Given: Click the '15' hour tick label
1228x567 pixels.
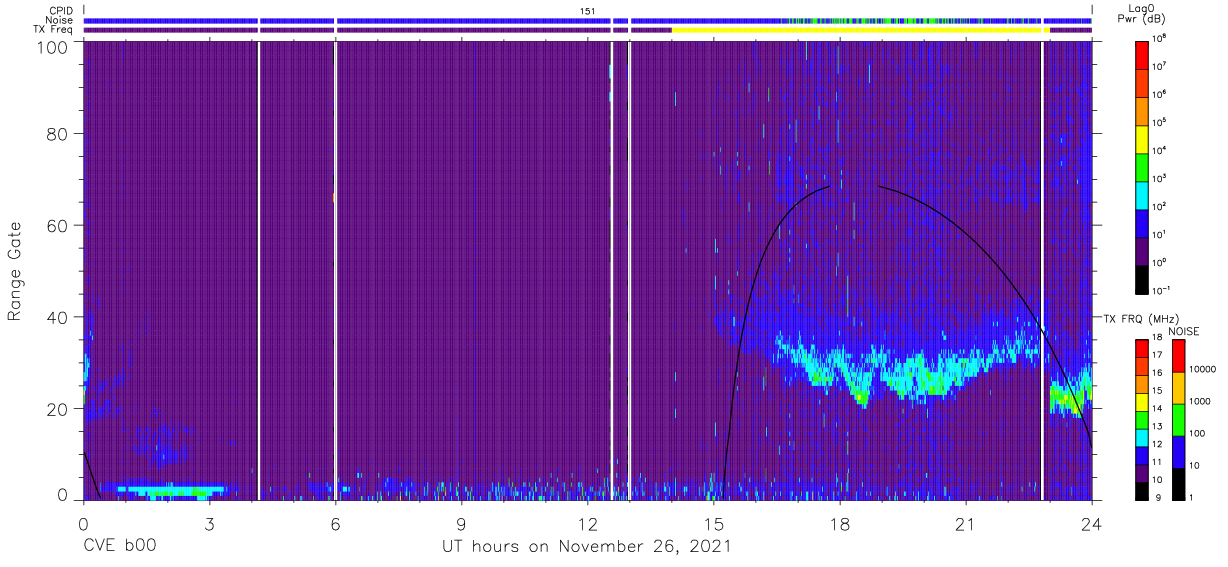Looking at the screenshot, I should point(713,523).
